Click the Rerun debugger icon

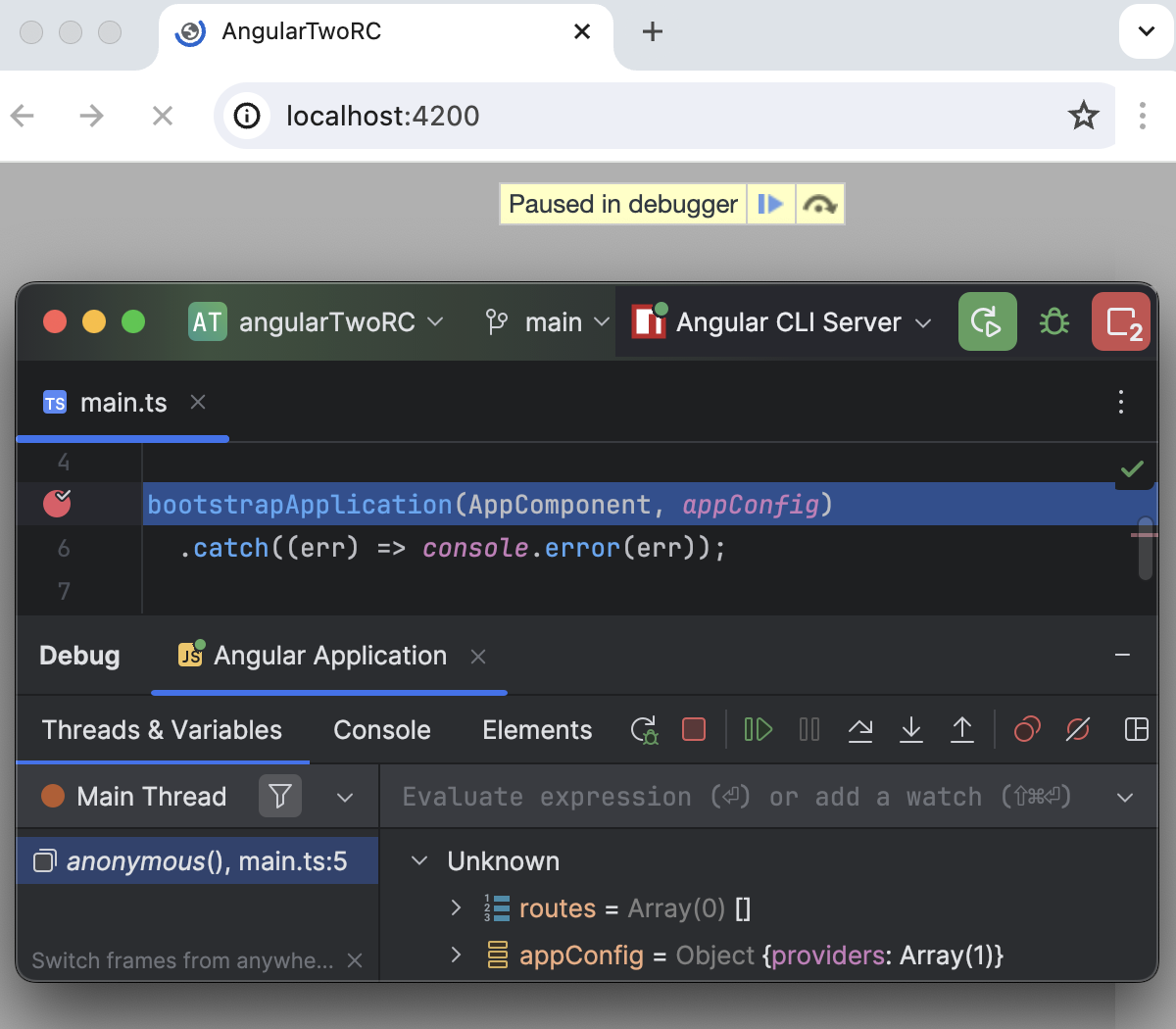coord(644,729)
